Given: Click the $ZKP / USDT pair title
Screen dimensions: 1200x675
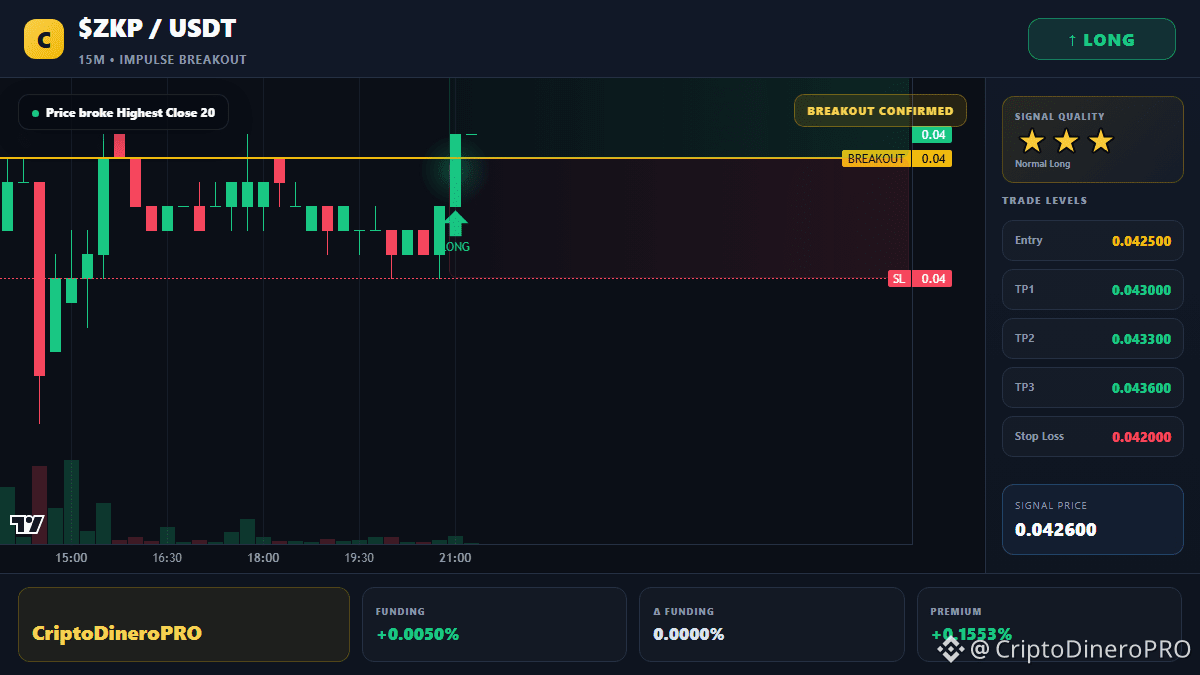Looking at the screenshot, I should pyautogui.click(x=158, y=29).
